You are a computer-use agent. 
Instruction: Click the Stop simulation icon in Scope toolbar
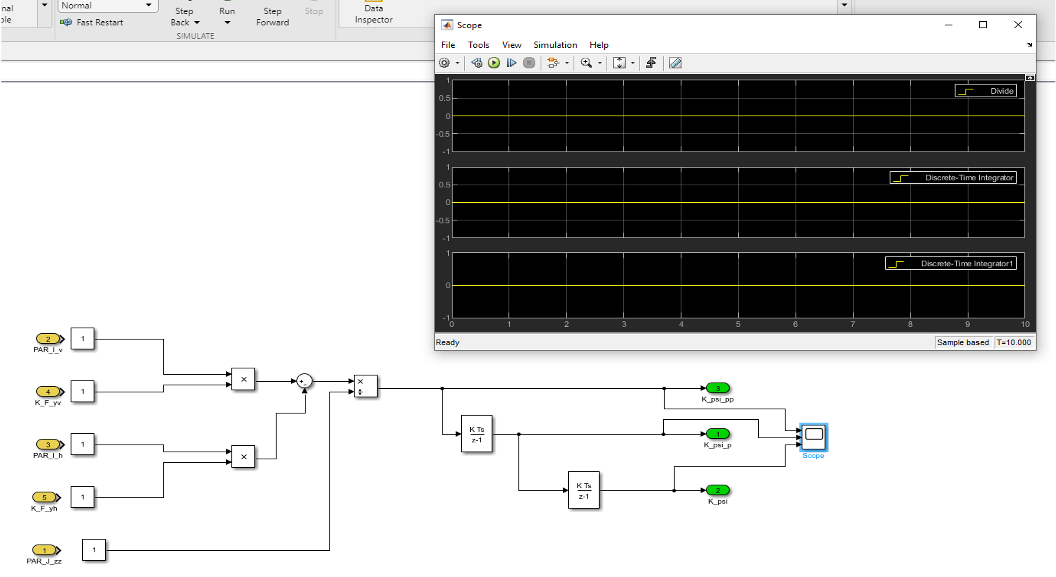[x=528, y=63]
